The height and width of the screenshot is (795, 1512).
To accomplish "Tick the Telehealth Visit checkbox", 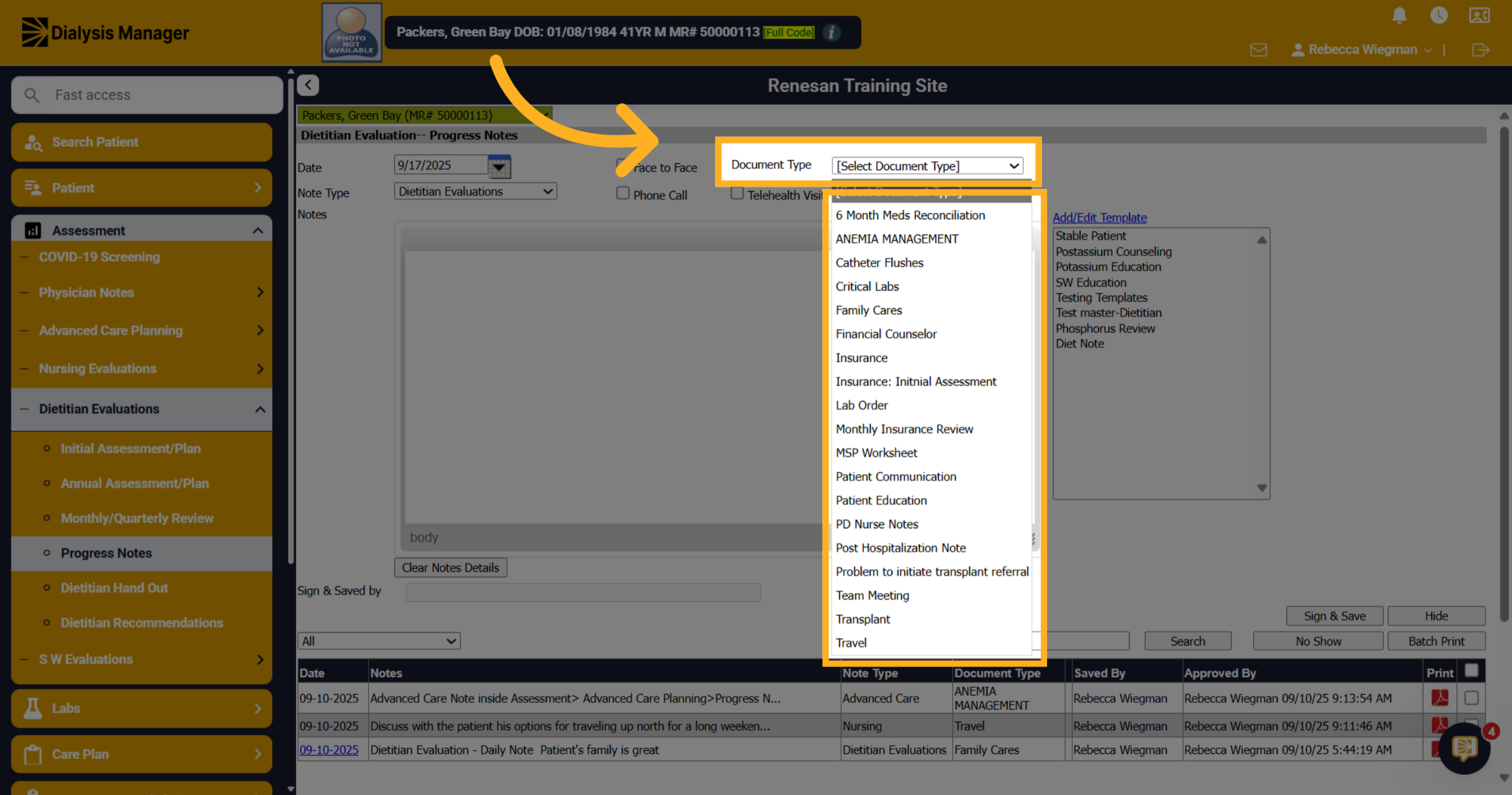I will [x=736, y=193].
